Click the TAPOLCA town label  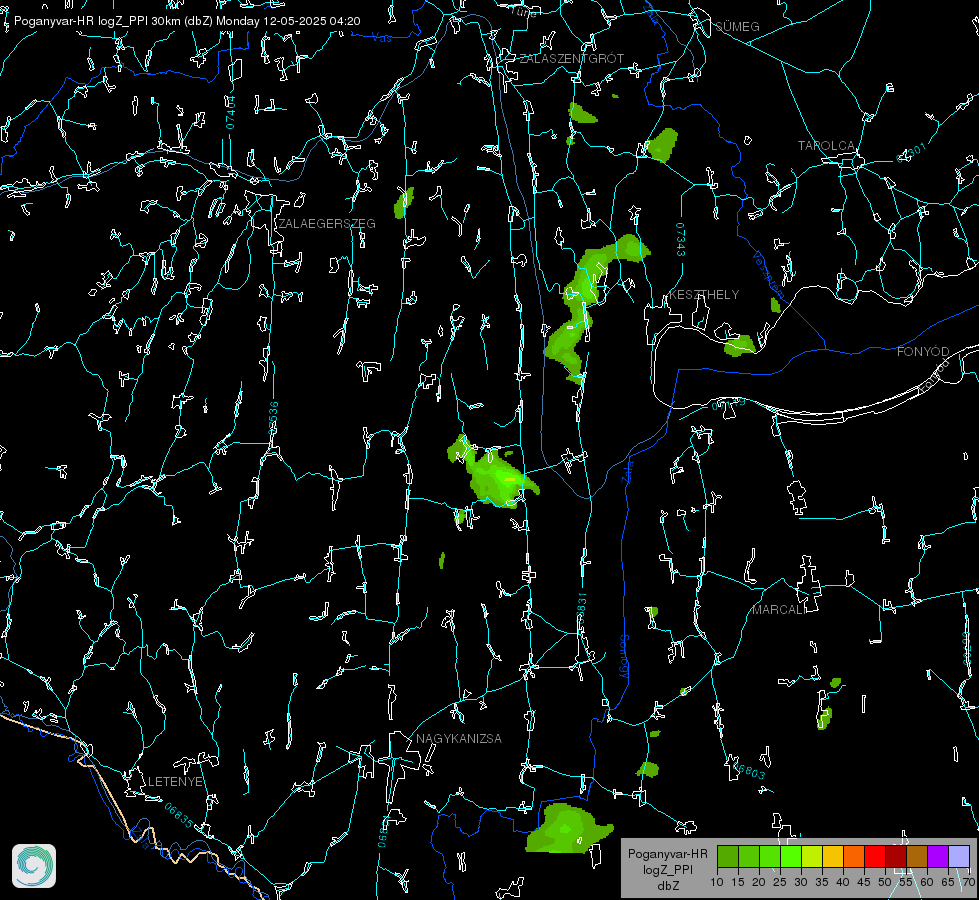tap(827, 145)
